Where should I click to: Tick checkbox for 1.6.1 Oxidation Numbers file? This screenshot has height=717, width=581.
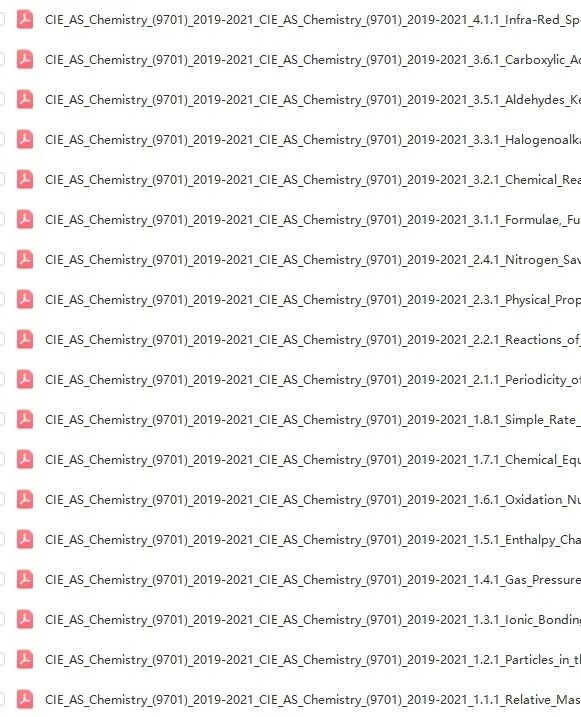[x=1, y=499]
